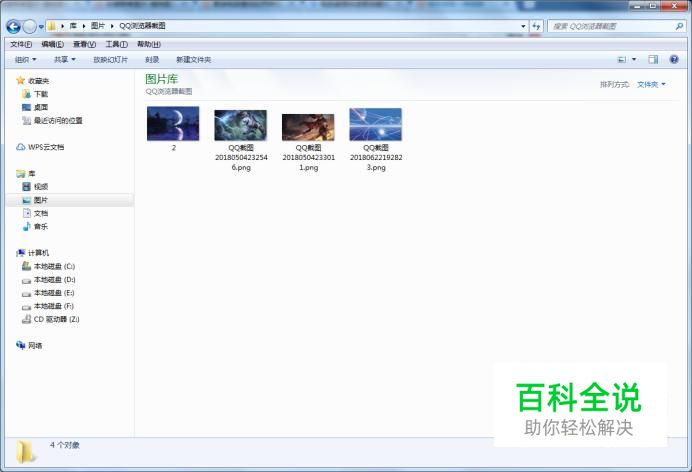
Task: Open the 查看(V) menu
Action: (x=84, y=44)
